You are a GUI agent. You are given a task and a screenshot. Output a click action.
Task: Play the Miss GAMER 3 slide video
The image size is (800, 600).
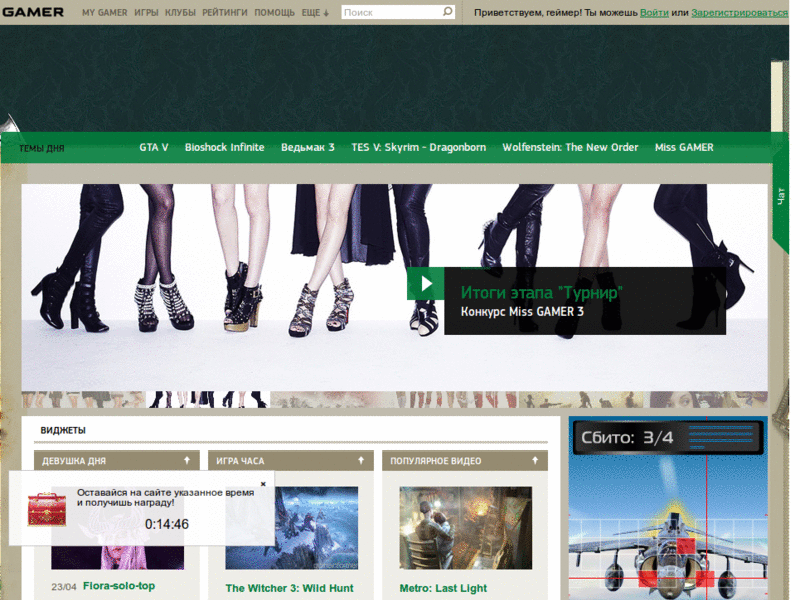426,284
